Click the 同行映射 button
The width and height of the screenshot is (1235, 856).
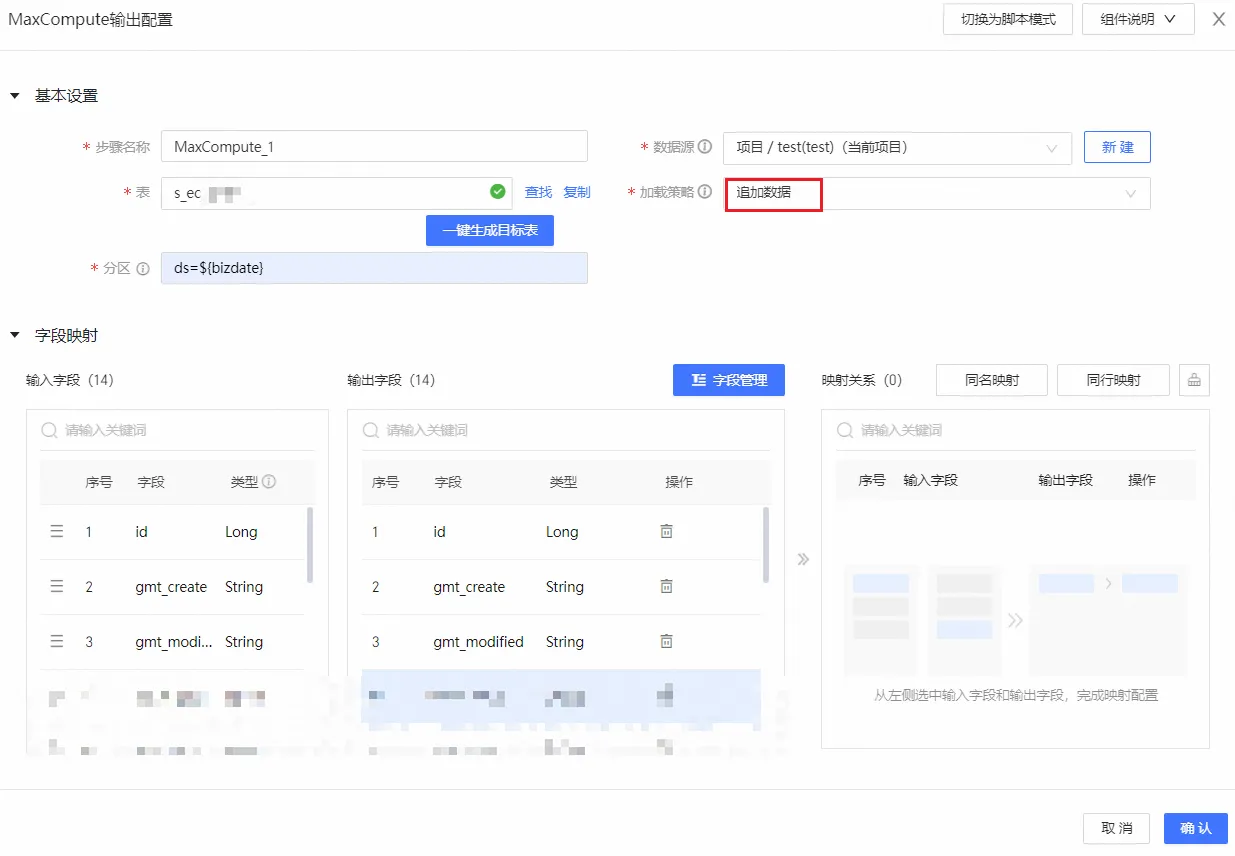coord(1113,380)
